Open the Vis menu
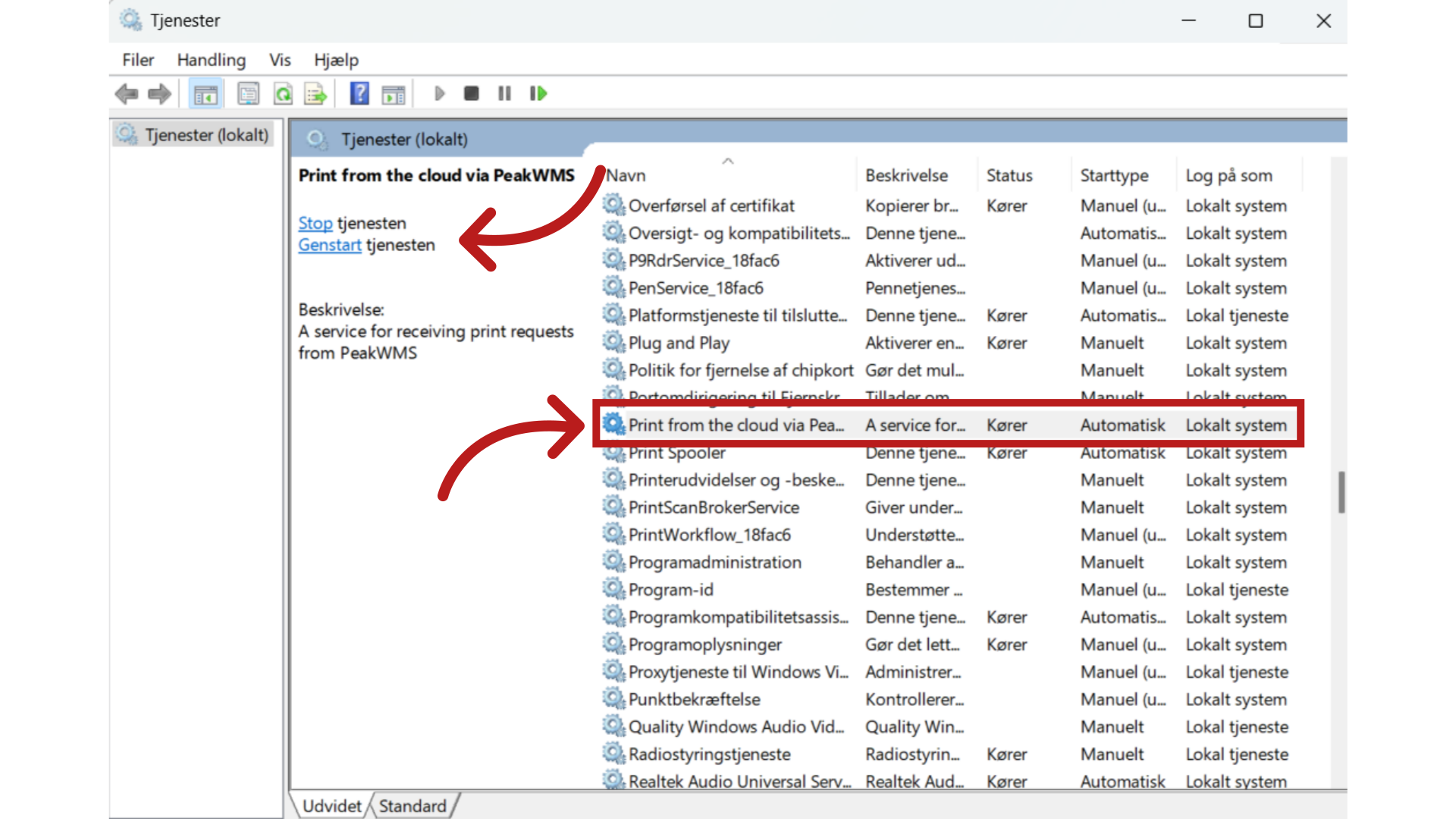 click(x=280, y=60)
